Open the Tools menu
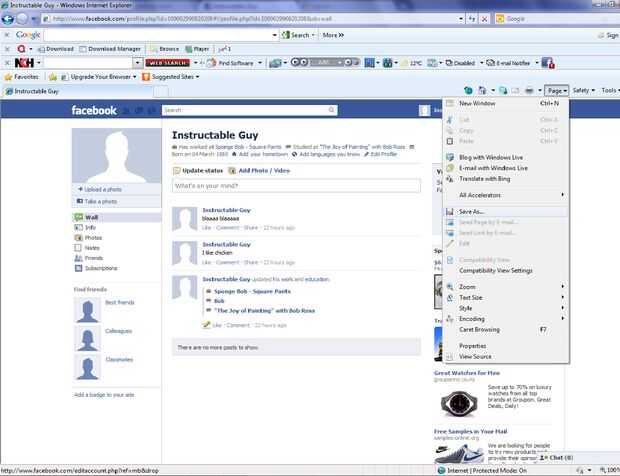Screen dimensions: 620x476 (610, 91)
